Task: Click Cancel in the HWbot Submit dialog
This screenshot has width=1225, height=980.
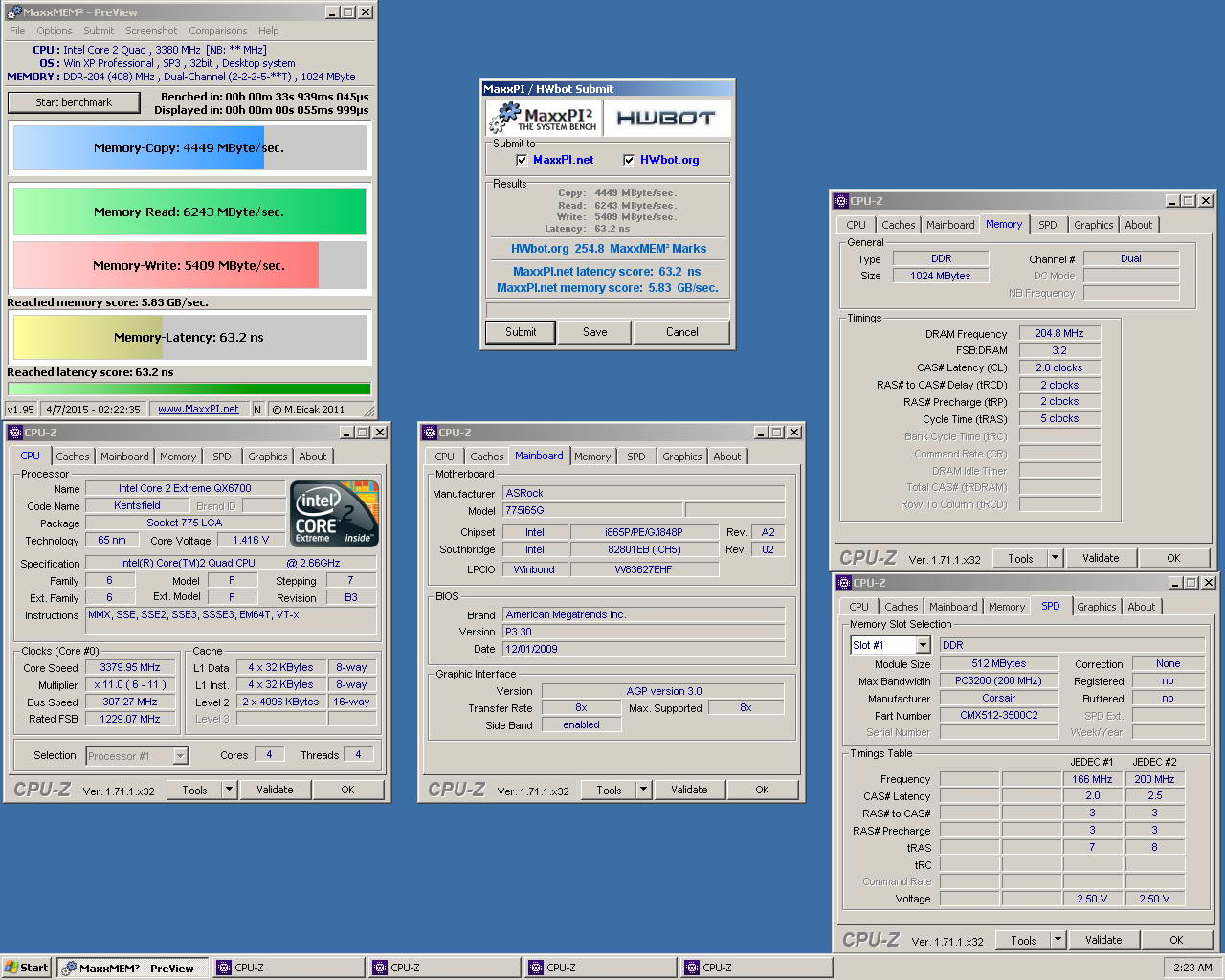Action: 682,332
